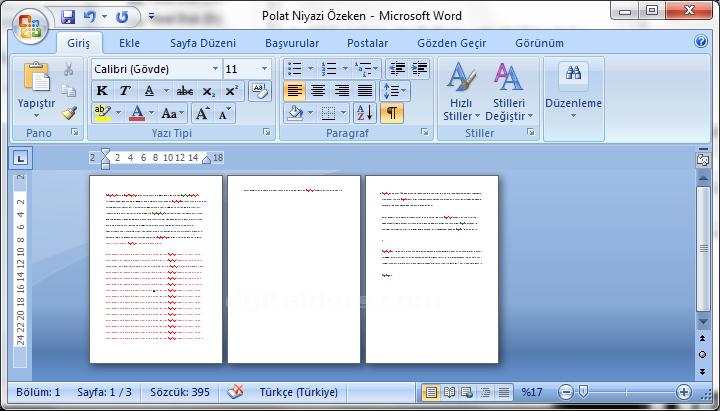This screenshot has width=720, height=411.
Task: Toggle show paragraph marks (¶)
Action: point(392,113)
